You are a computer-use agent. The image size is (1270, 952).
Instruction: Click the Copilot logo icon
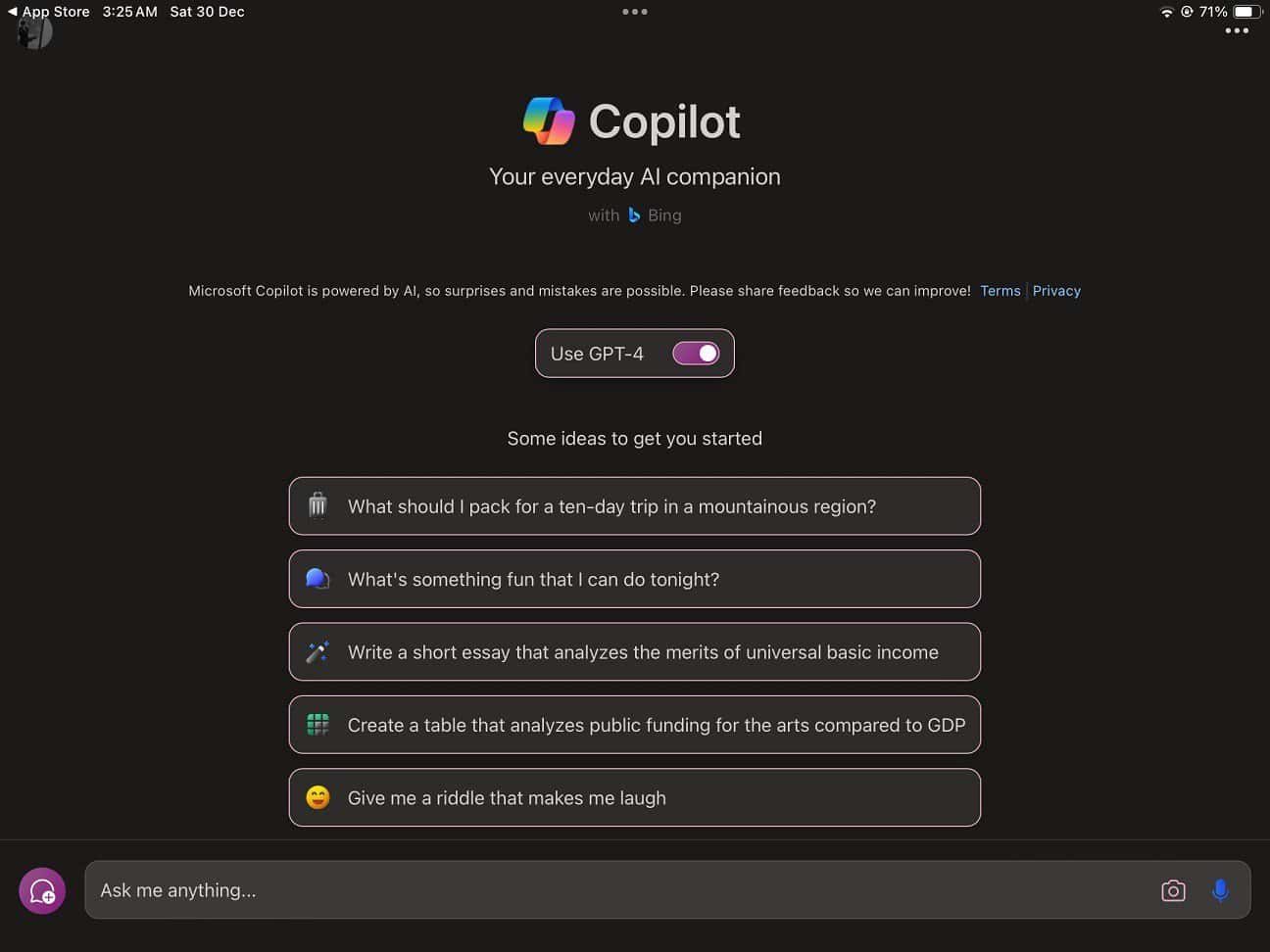click(549, 121)
